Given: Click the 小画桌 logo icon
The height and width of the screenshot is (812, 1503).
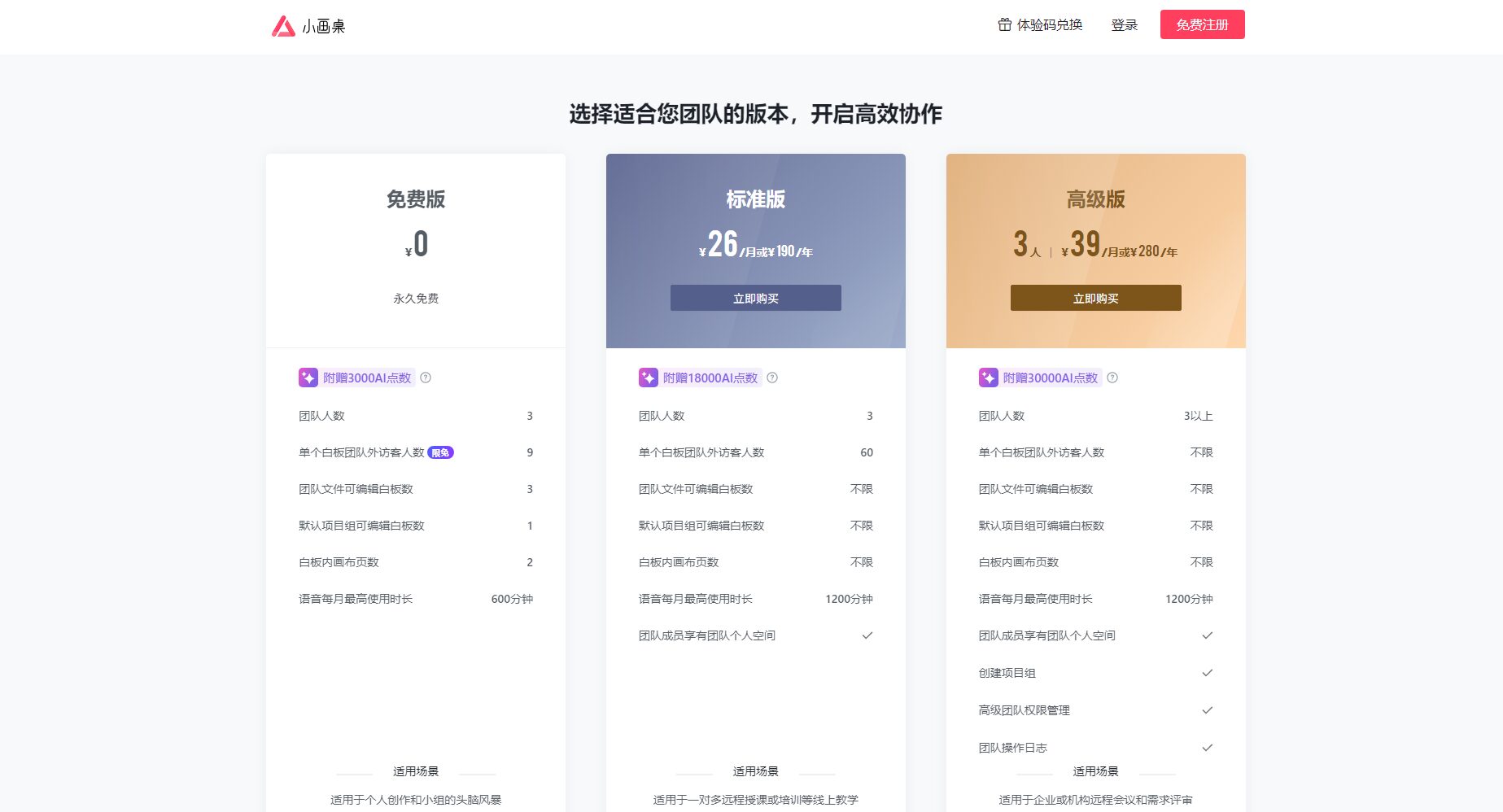Looking at the screenshot, I should pos(283,26).
